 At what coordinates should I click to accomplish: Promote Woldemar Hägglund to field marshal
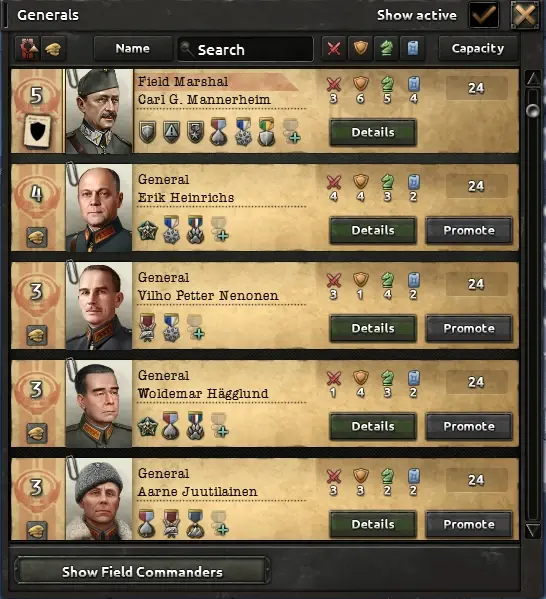(x=469, y=426)
